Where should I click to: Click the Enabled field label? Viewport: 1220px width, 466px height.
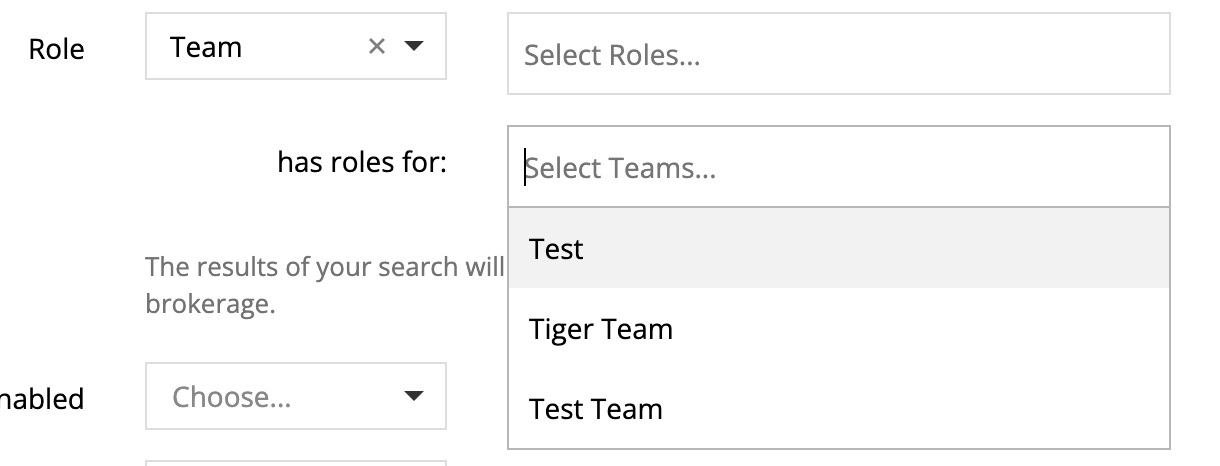pyautogui.click(x=42, y=399)
